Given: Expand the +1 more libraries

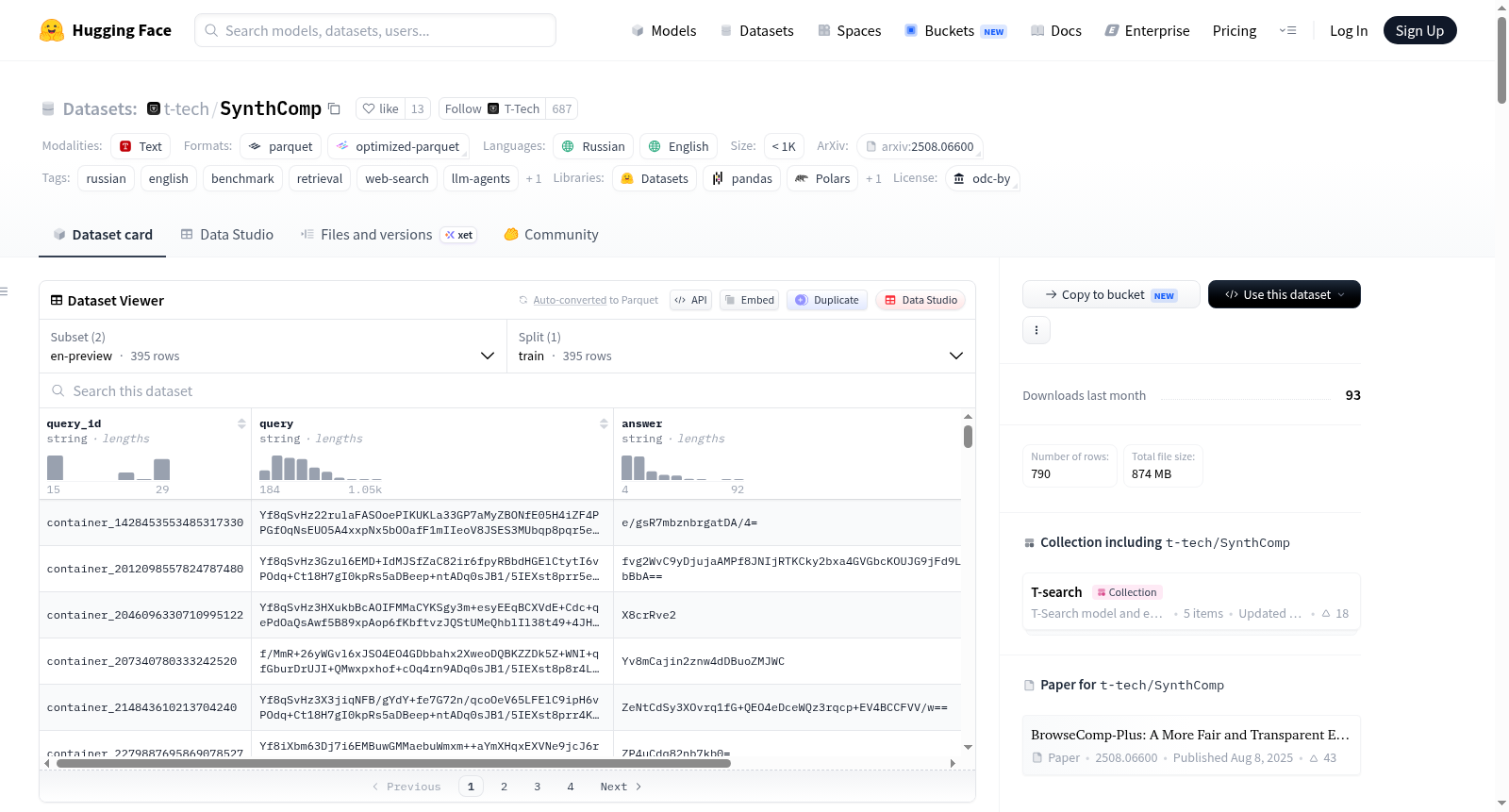Looking at the screenshot, I should 873,178.
